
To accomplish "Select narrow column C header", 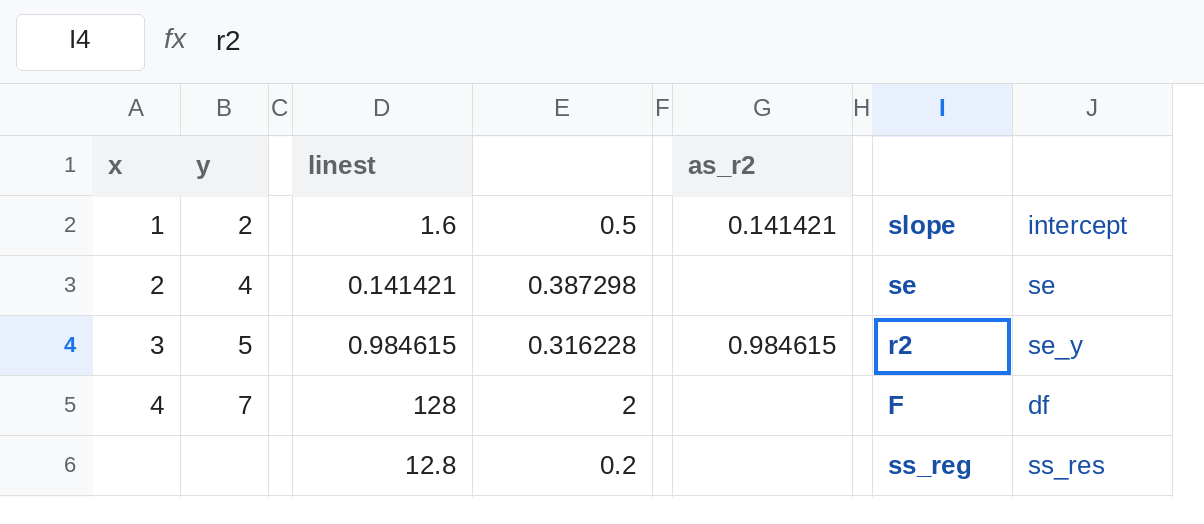I will (x=280, y=109).
